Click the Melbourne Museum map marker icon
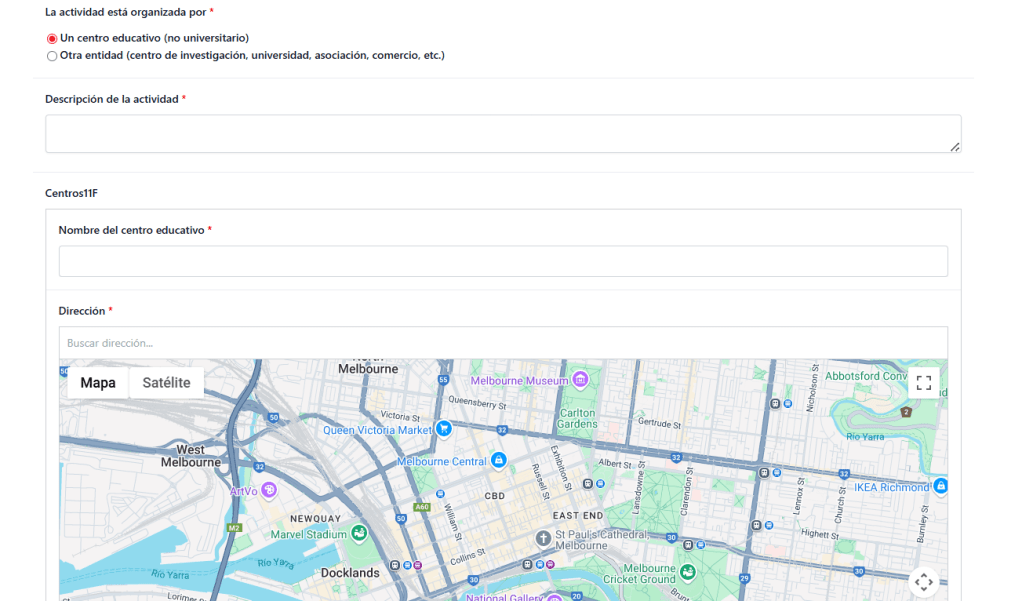This screenshot has height=601, width=1022. (x=580, y=381)
